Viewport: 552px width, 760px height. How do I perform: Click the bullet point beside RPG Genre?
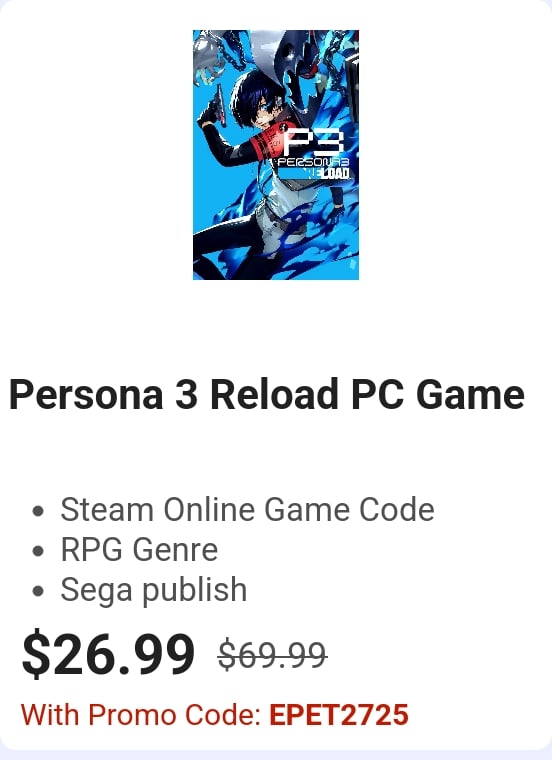(38, 551)
